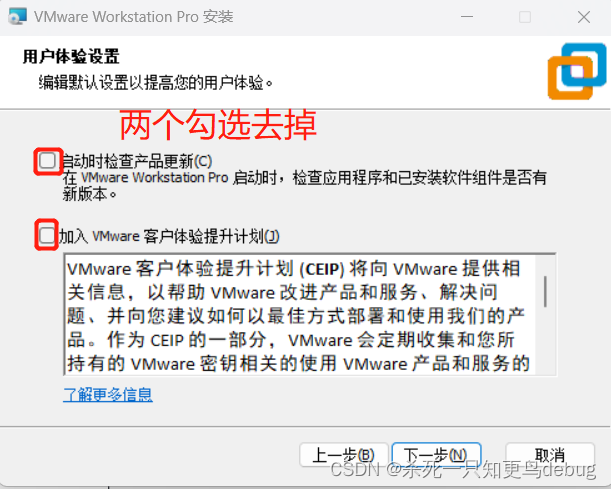
Task: Toggle the 加入 VMware 客户体验提升计划 checkbox
Action: pos(47,235)
